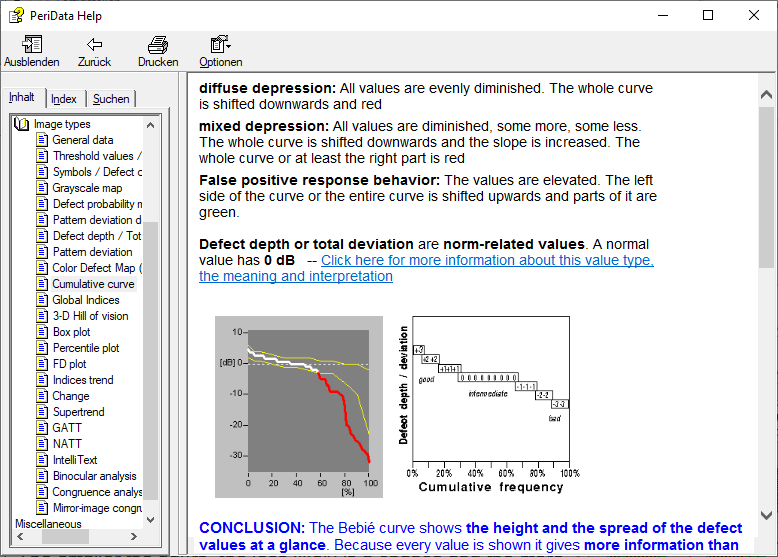Open the 3-D Hill of vision topic
The image size is (778, 557).
90,316
